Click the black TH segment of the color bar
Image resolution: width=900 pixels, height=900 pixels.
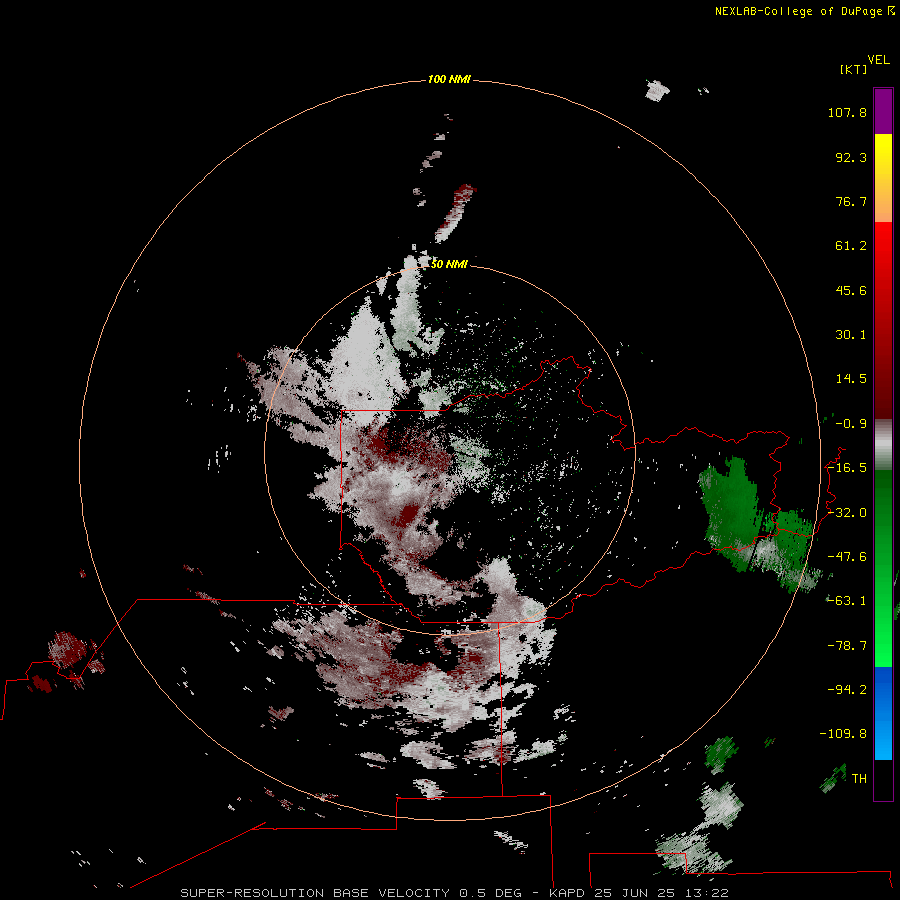(883, 779)
